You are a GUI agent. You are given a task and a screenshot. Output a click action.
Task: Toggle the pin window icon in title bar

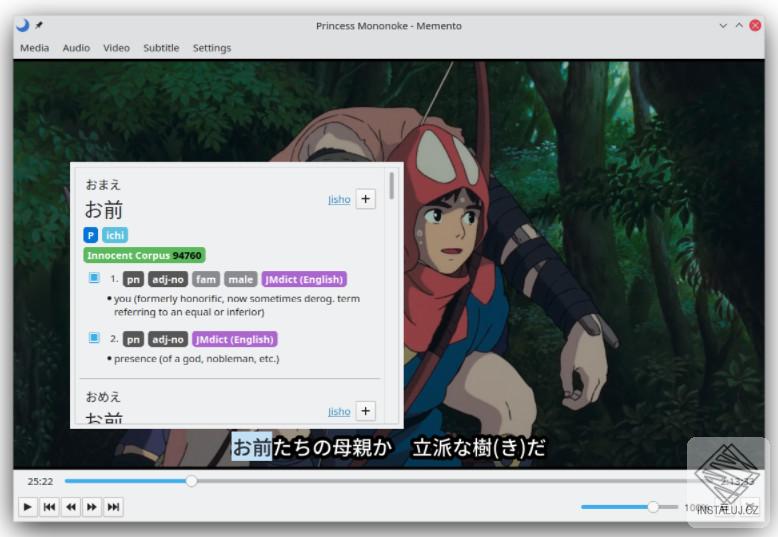pos(39,25)
